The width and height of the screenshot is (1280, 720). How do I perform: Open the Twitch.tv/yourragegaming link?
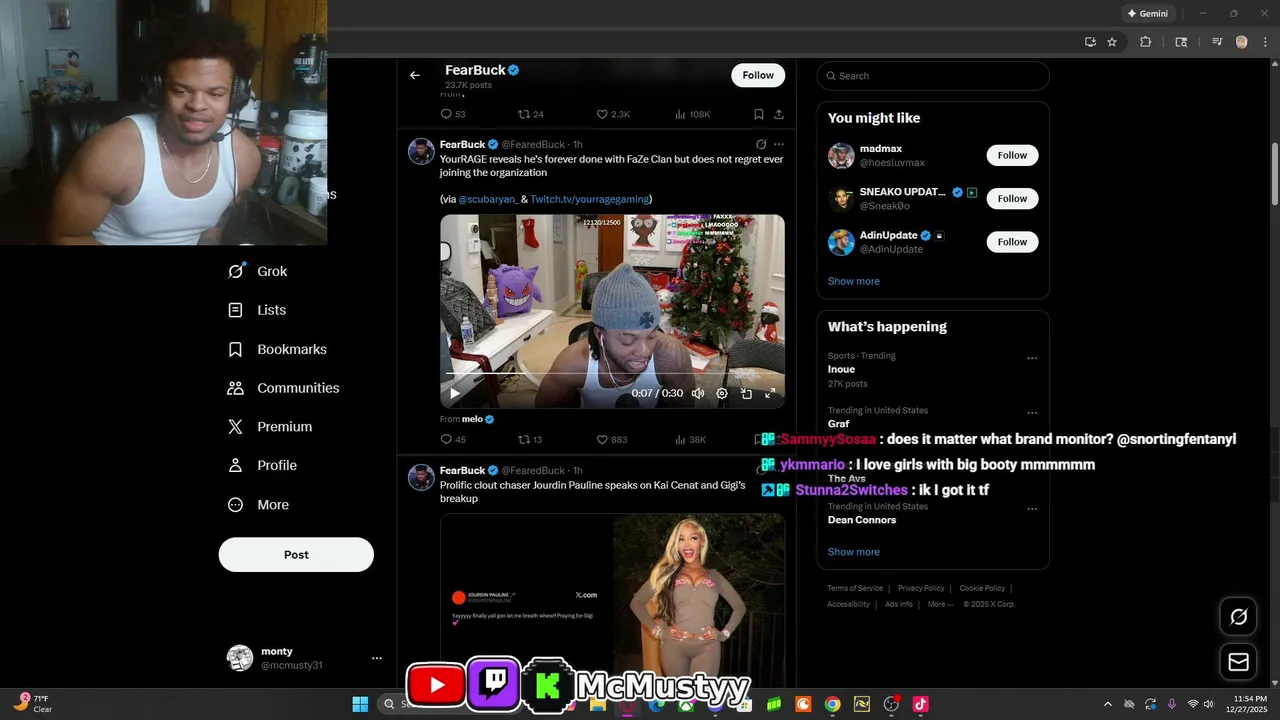(x=589, y=199)
